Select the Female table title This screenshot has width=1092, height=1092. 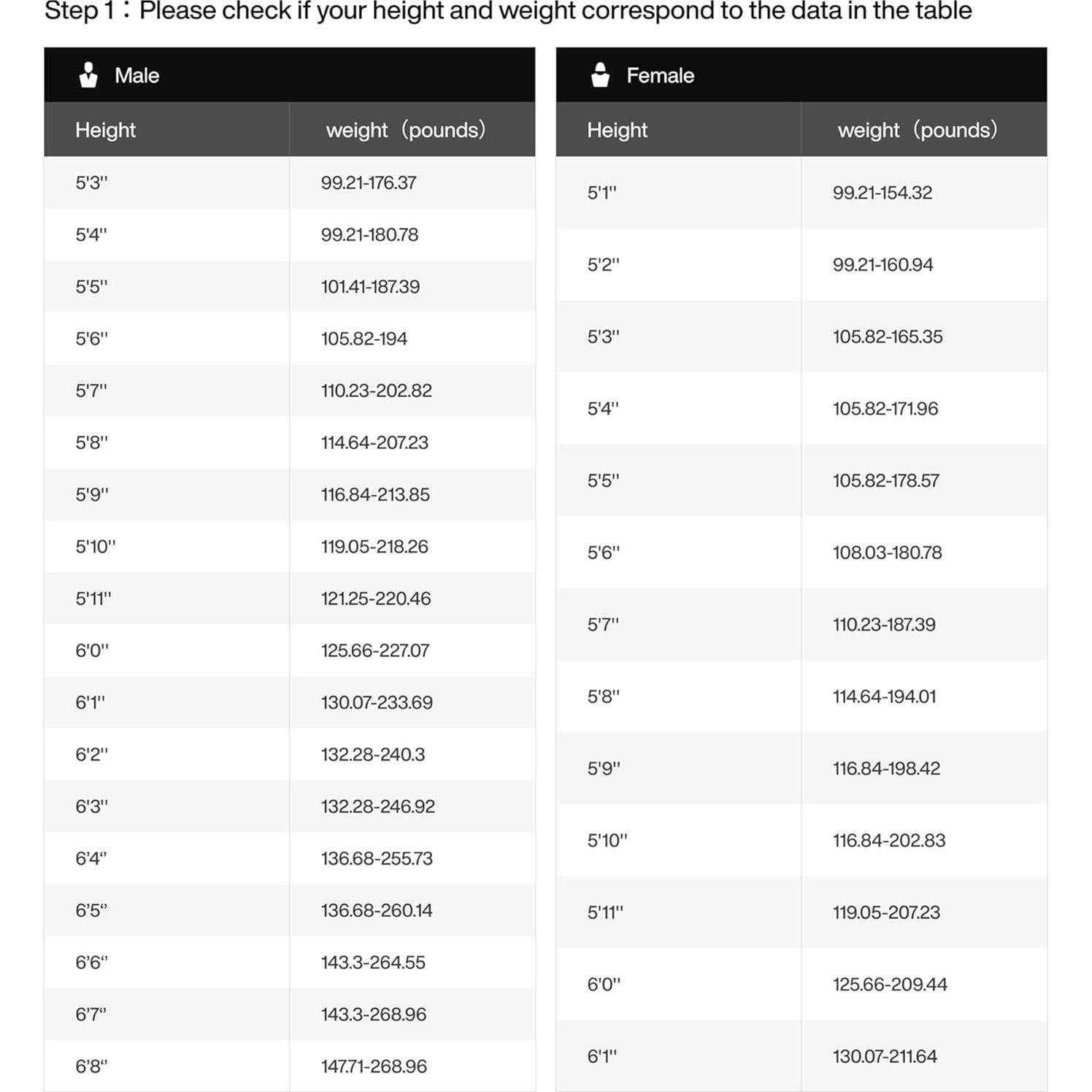[660, 75]
